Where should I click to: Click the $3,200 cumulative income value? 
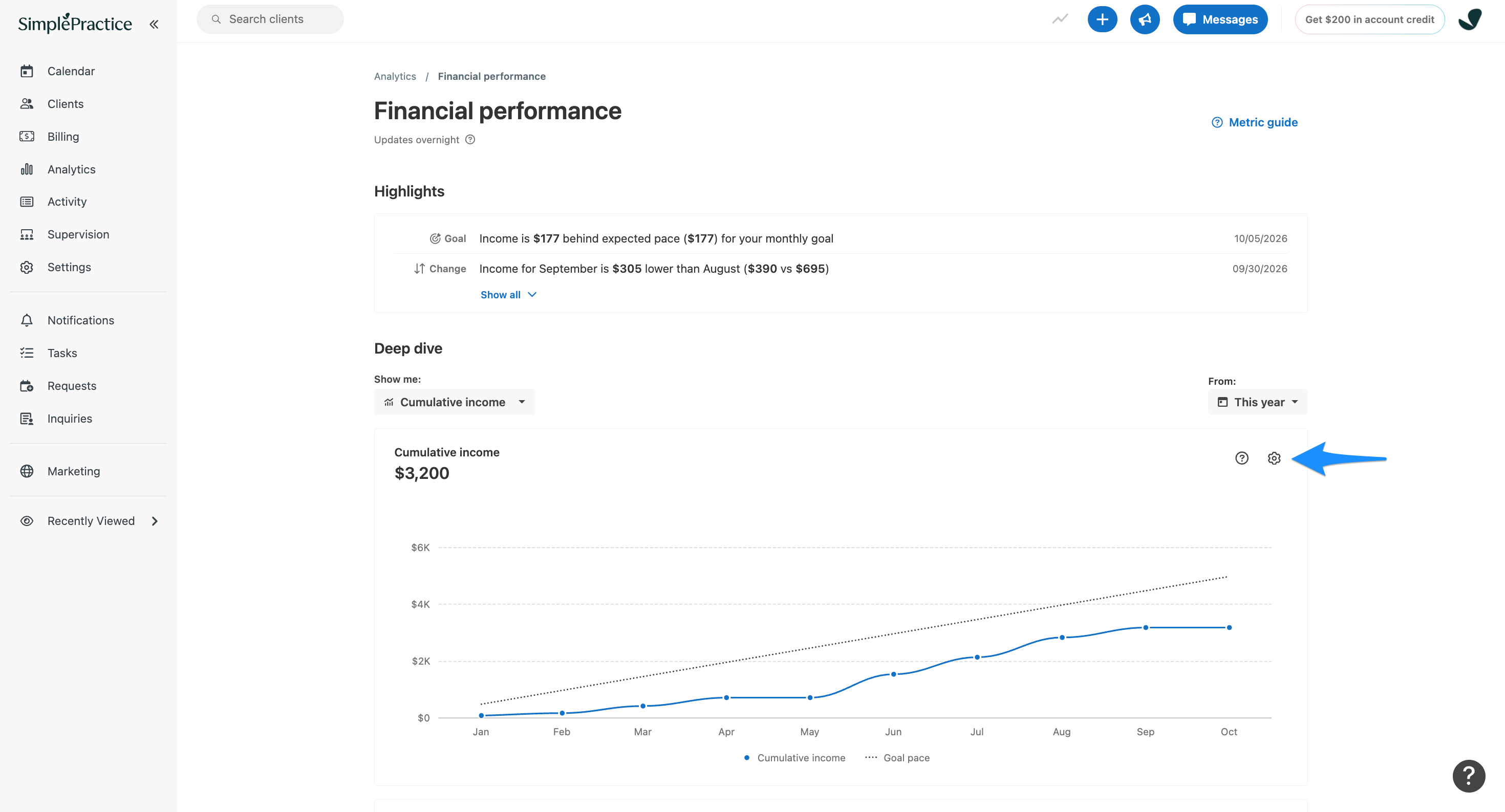pos(422,473)
